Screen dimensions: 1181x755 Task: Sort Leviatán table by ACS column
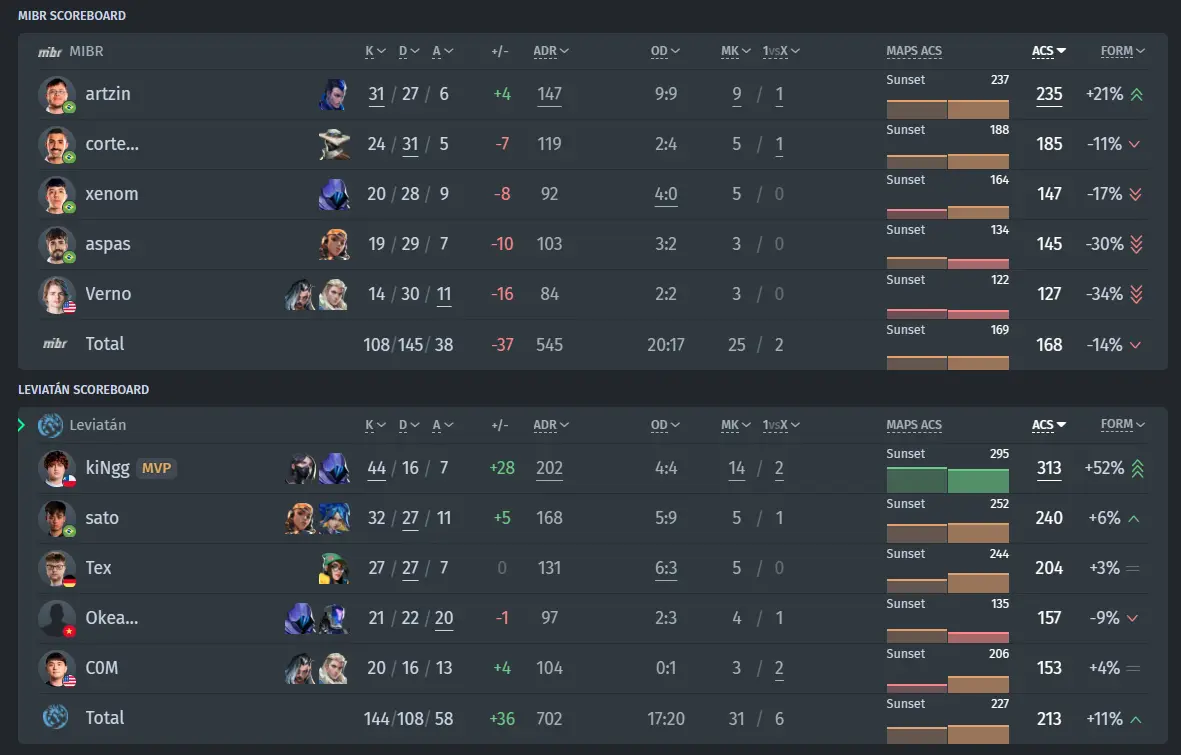pos(1048,425)
